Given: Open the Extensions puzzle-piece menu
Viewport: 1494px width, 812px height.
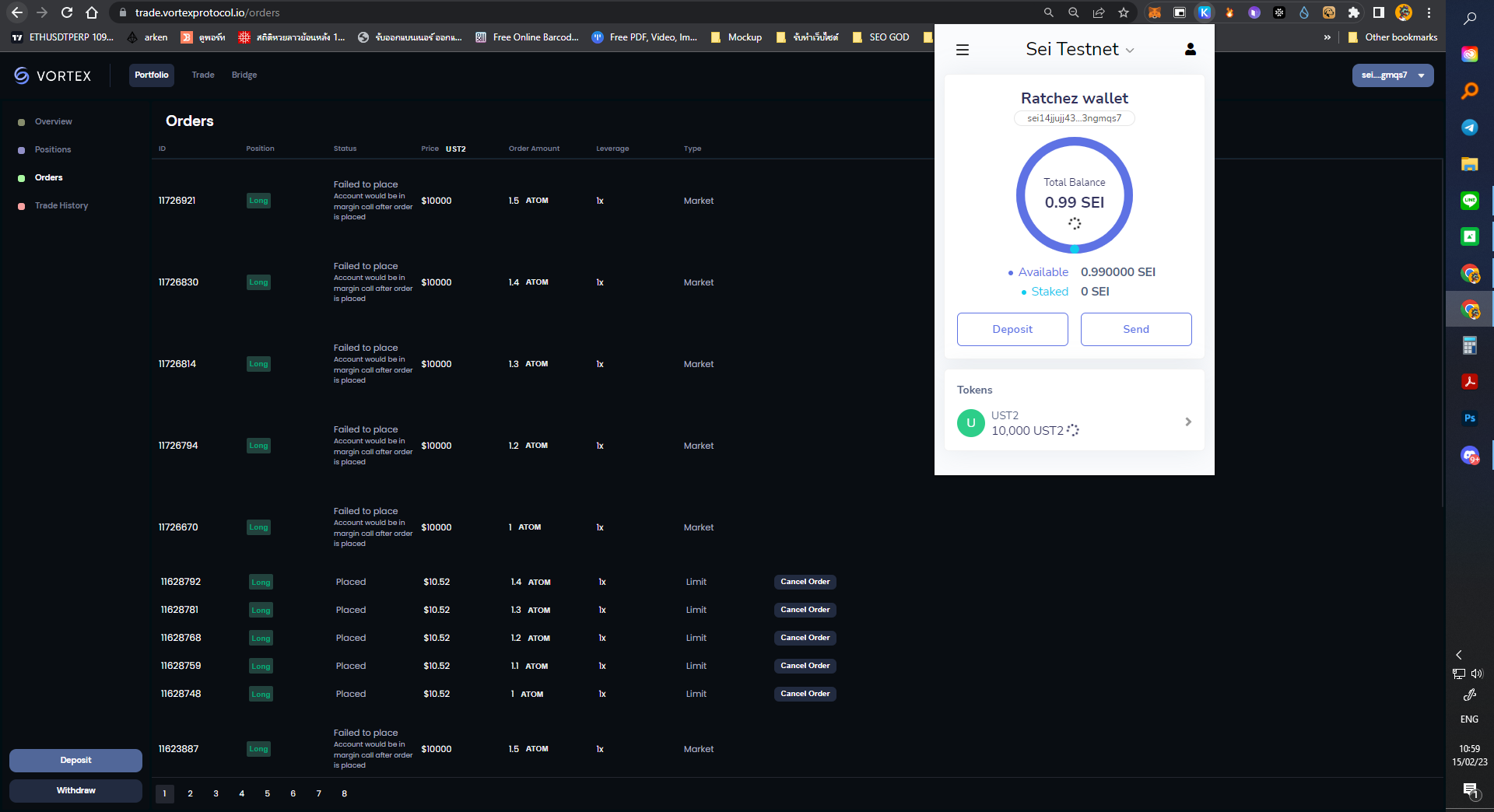Looking at the screenshot, I should (1354, 12).
